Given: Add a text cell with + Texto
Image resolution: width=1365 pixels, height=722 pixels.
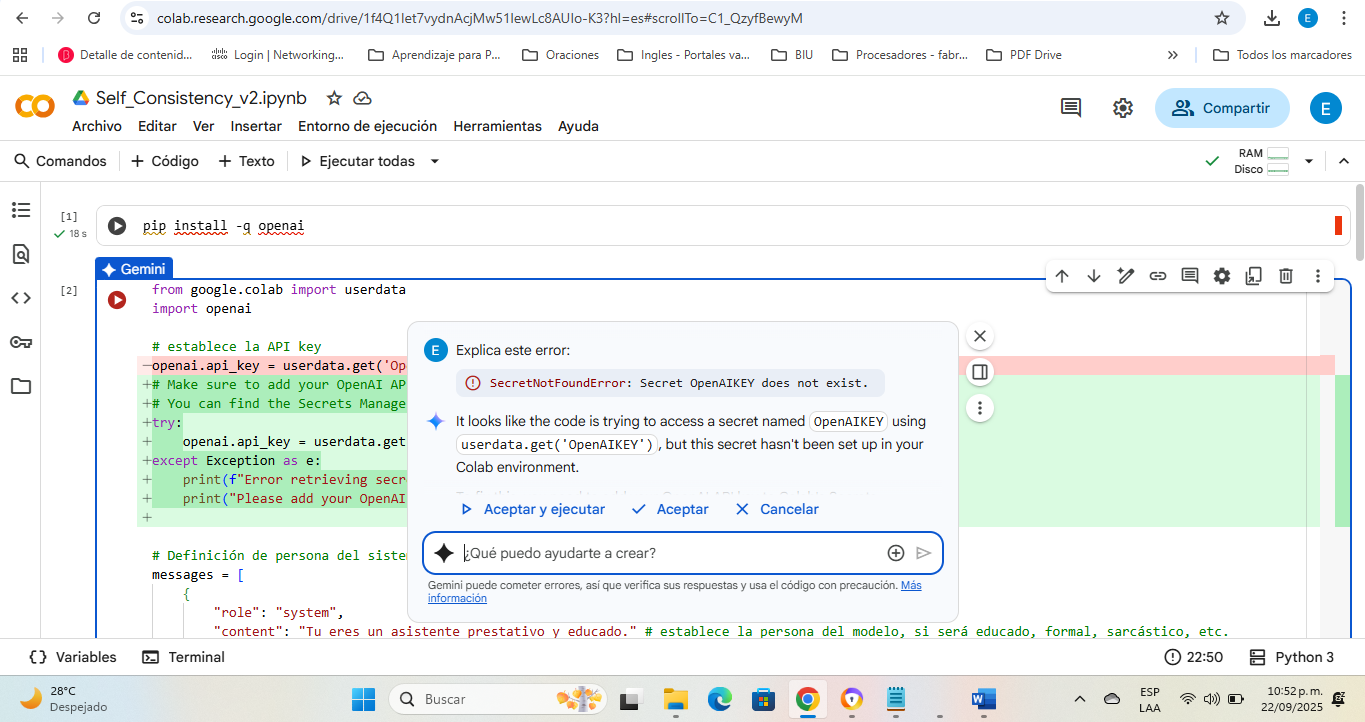Looking at the screenshot, I should click(246, 161).
